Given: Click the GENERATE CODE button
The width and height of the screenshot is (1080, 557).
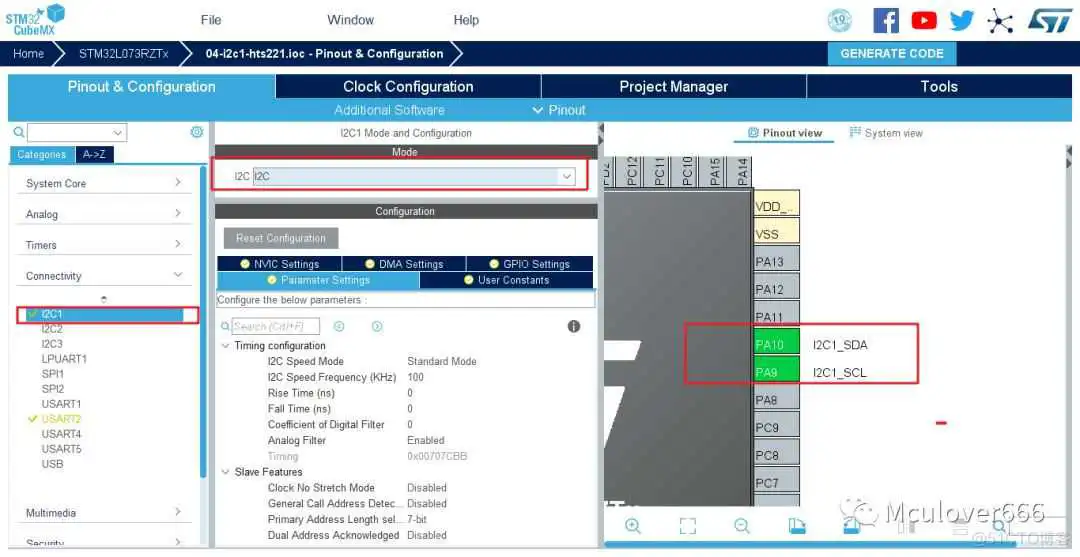Looking at the screenshot, I should (x=891, y=54).
